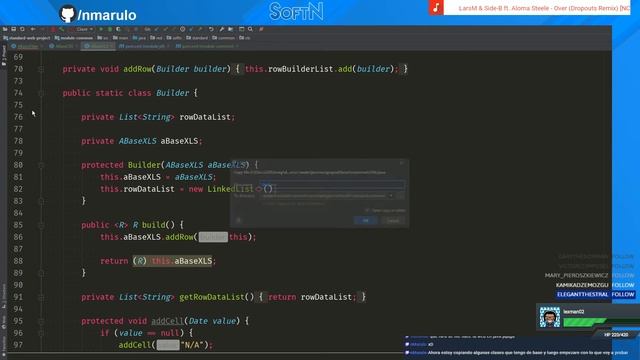Expand folded getRowDataList on line 91
The image size is (640, 360).
[41, 297]
